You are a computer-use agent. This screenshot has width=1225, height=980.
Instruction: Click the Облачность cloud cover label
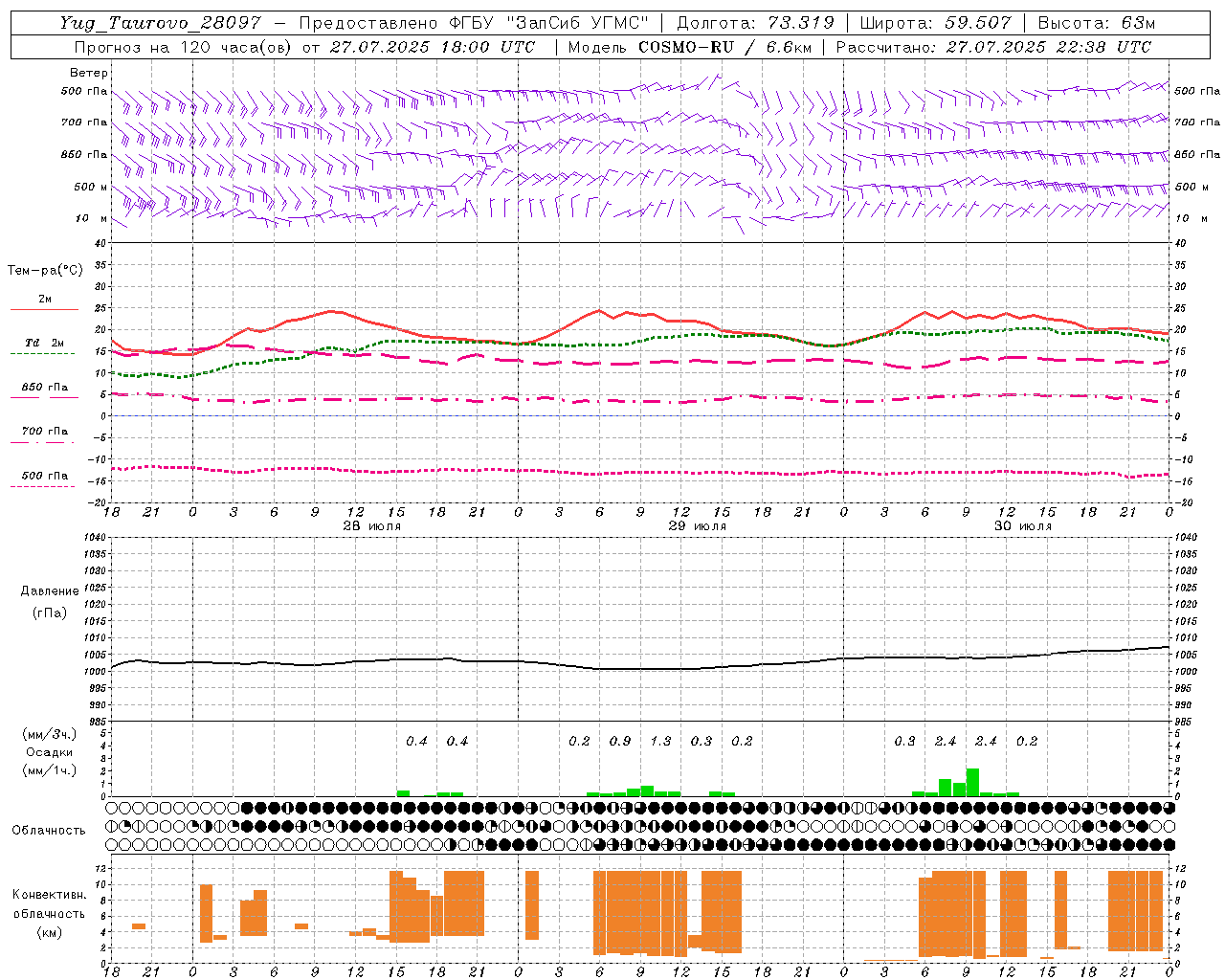(49, 831)
